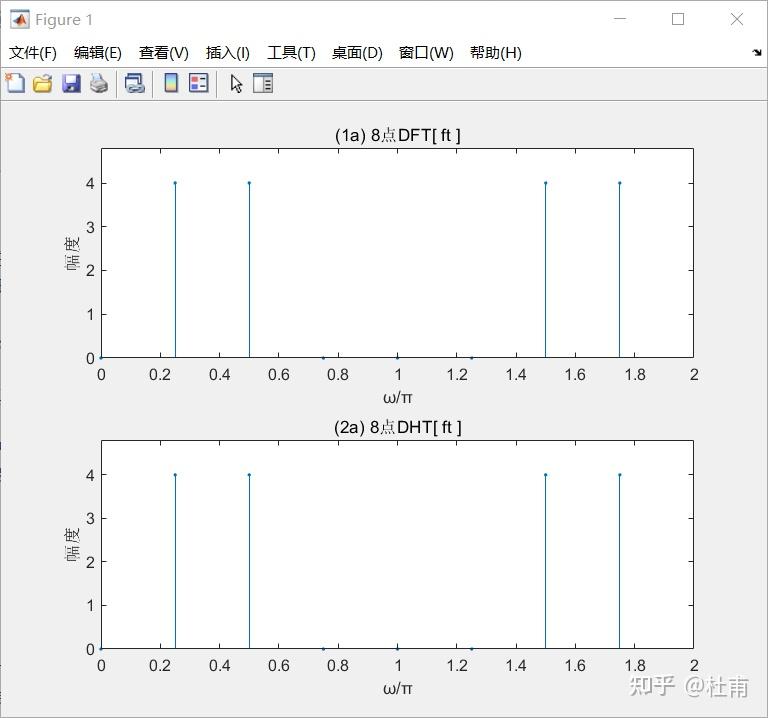Click DFT stem marker at 0.5

[249, 183]
